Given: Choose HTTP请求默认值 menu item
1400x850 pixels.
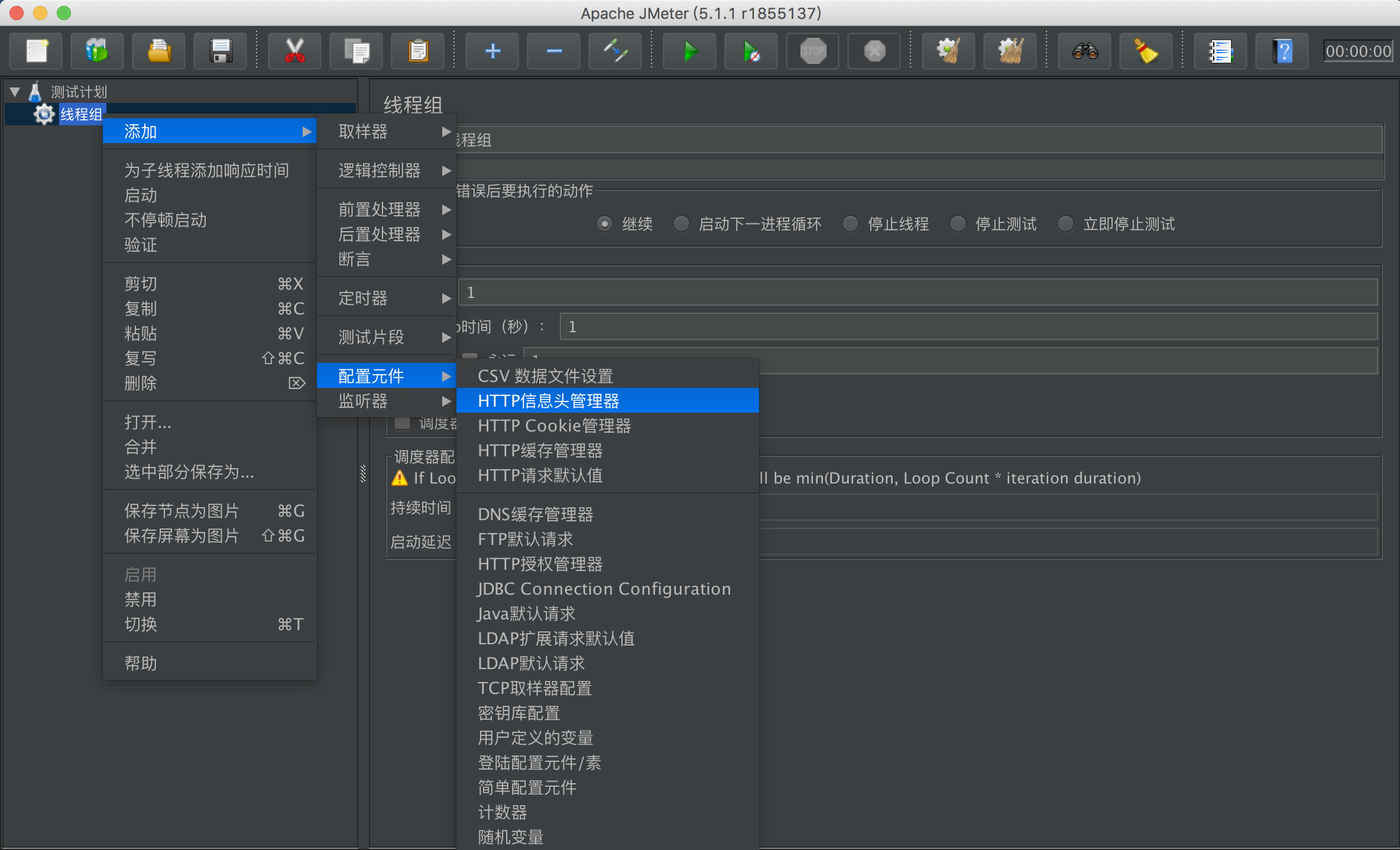Looking at the screenshot, I should 608,475.
